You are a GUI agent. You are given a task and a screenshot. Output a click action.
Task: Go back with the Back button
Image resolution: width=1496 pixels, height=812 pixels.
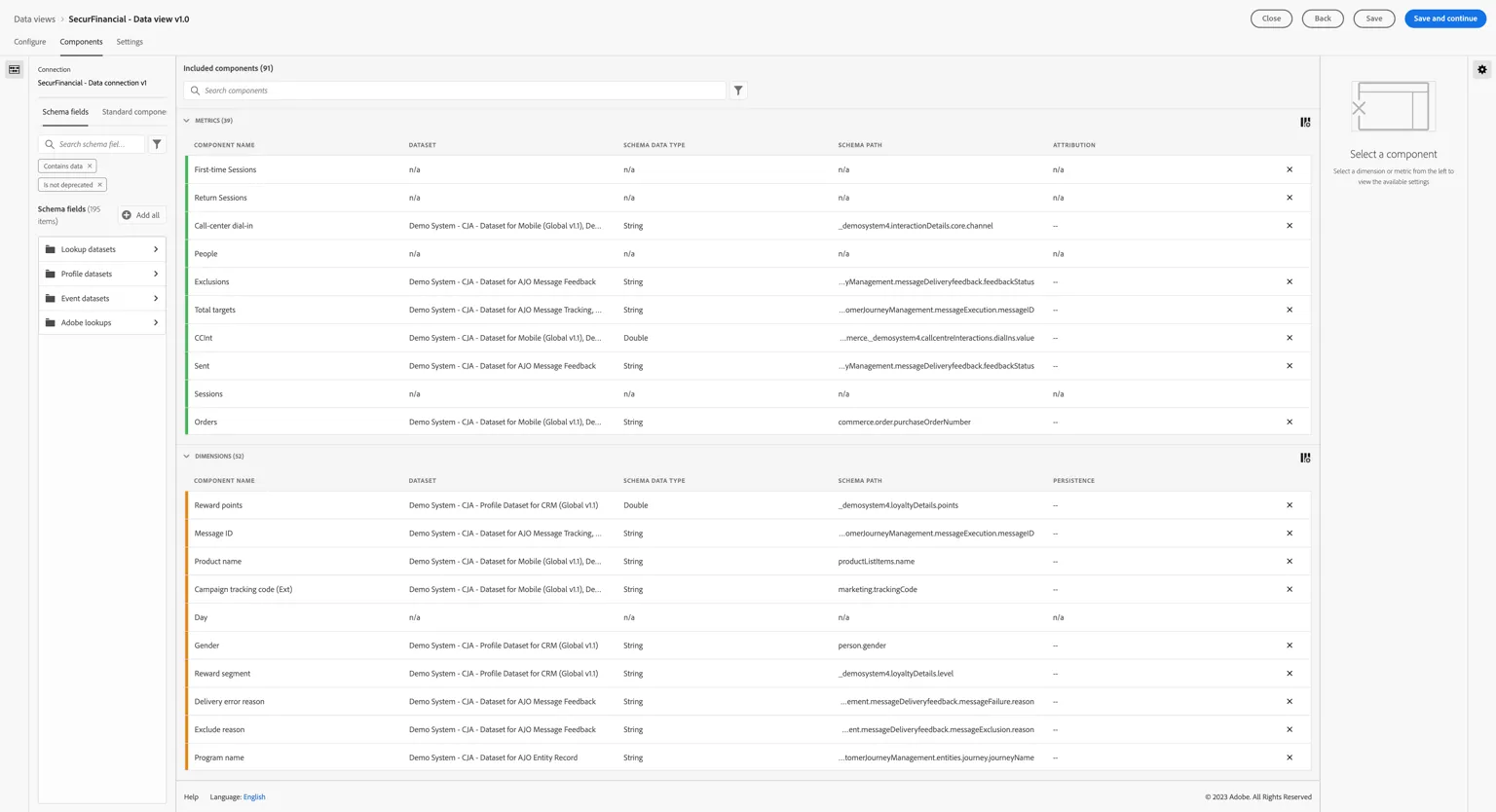[1323, 18]
